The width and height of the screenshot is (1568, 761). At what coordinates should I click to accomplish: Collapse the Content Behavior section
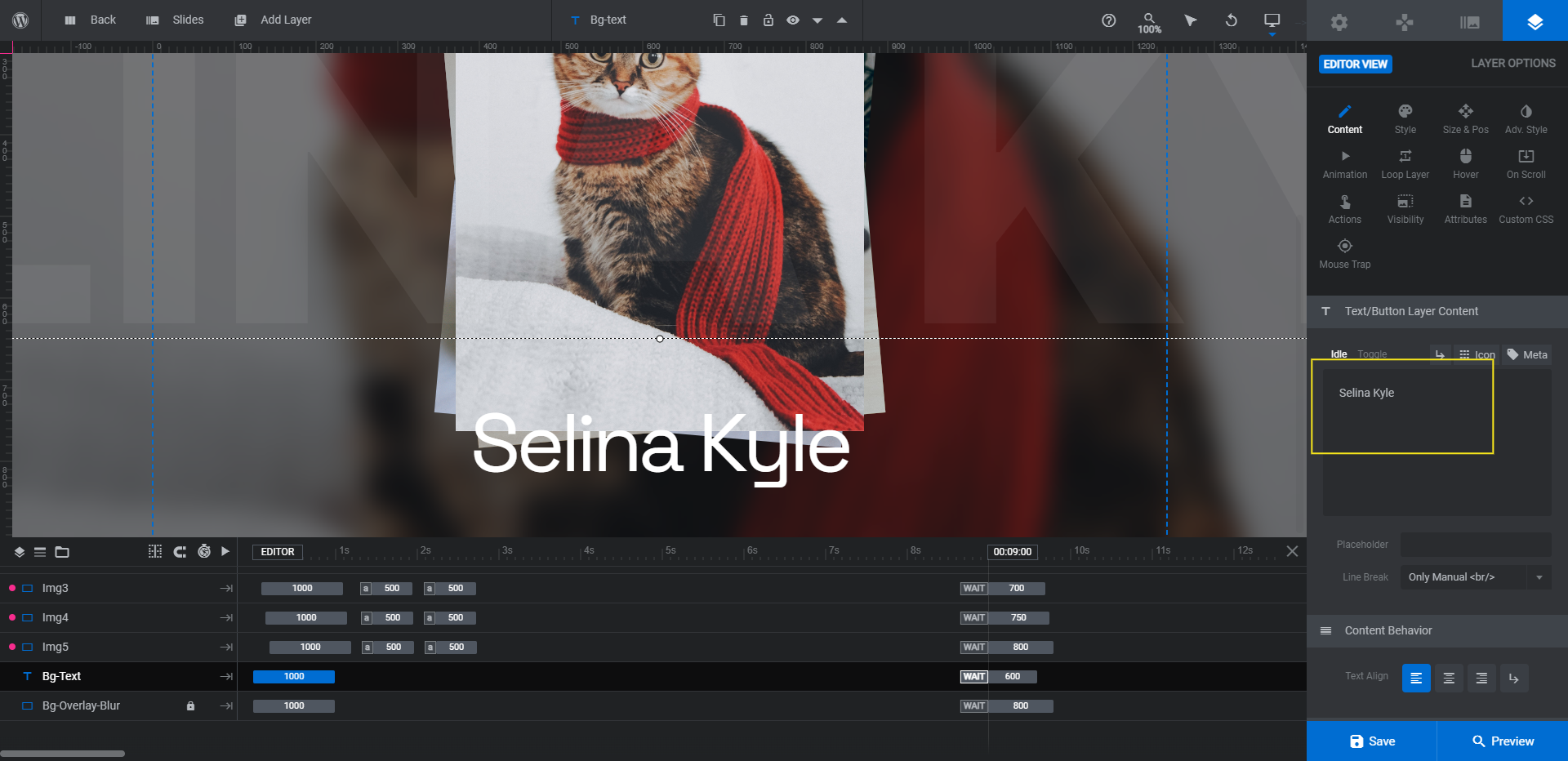pos(1437,630)
